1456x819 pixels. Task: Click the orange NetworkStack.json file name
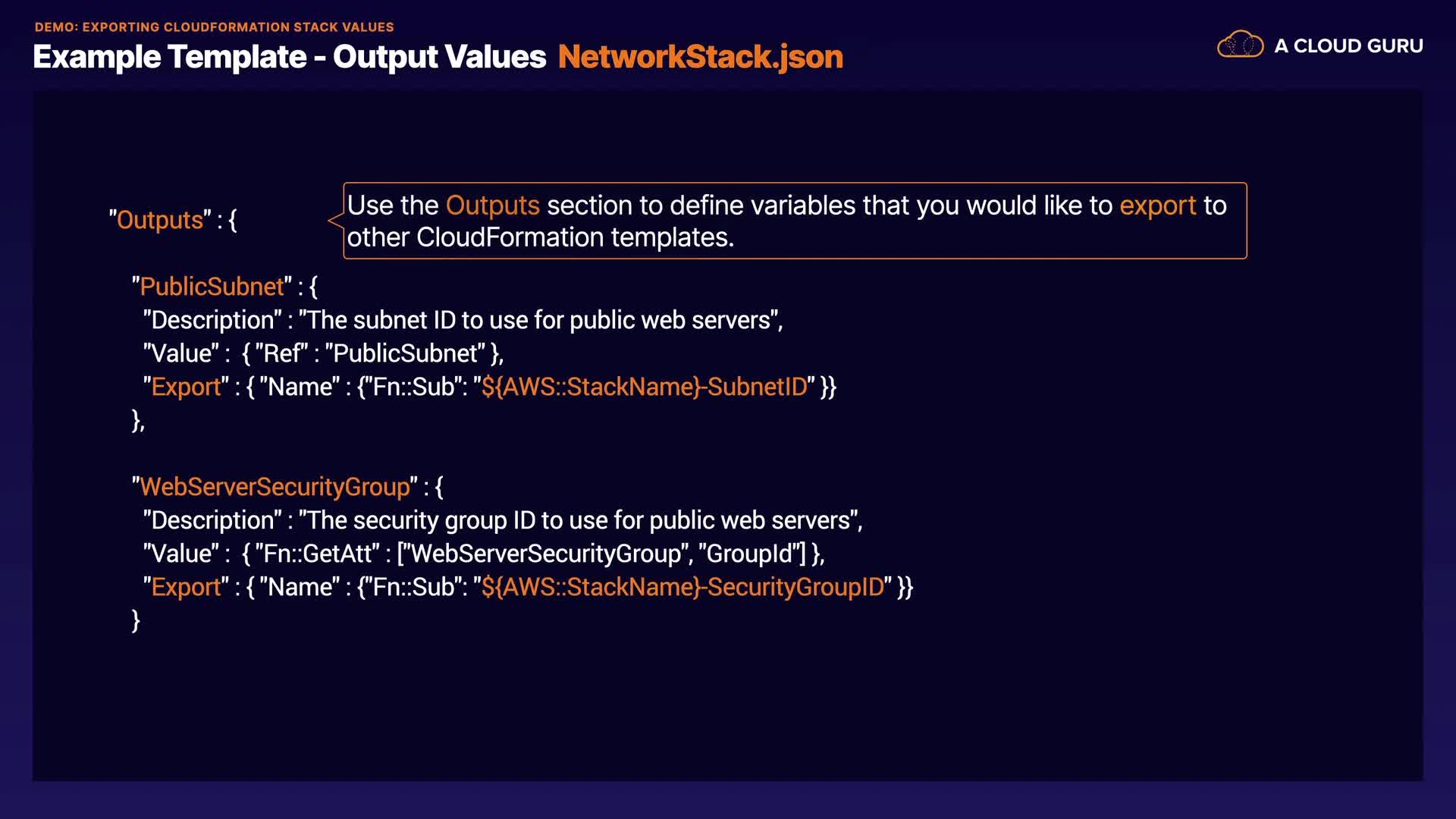point(700,57)
